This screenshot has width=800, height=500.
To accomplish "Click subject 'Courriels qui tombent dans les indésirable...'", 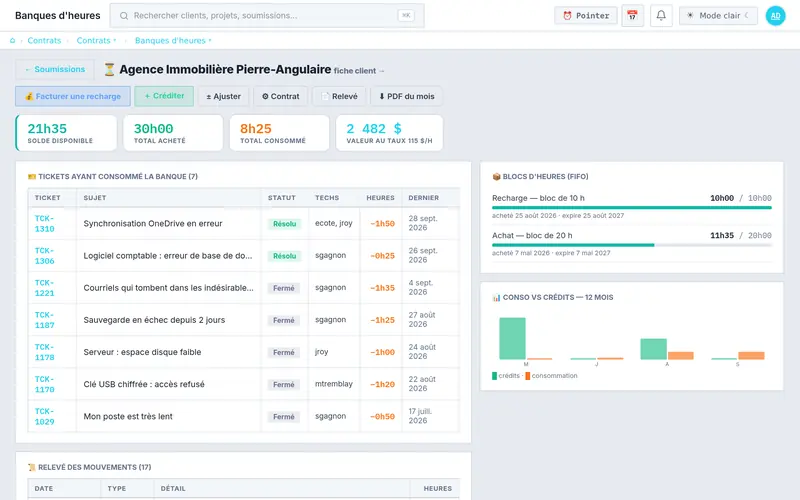I will click(x=168, y=288).
